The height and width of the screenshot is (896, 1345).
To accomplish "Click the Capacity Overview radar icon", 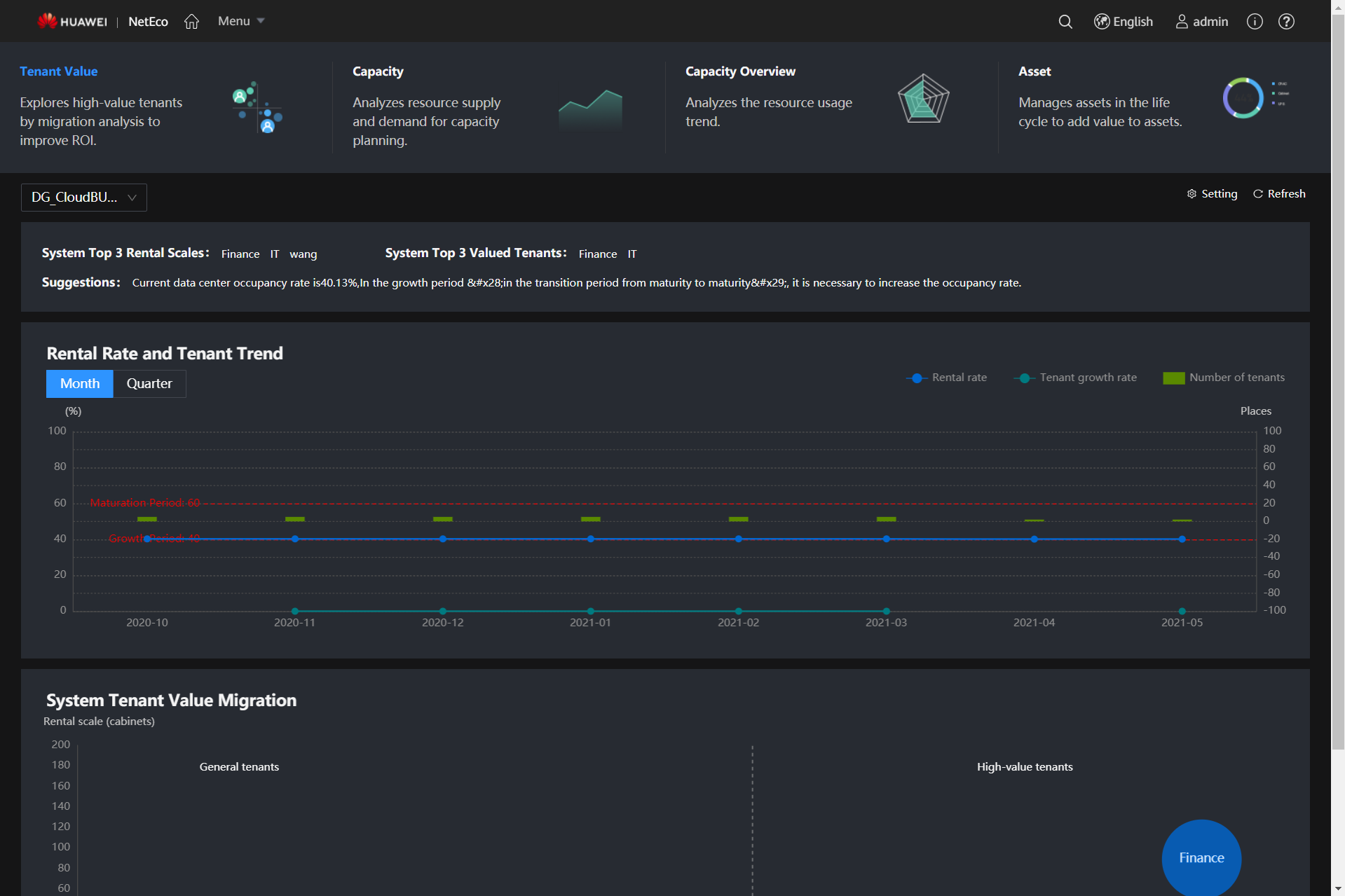I will 923,99.
